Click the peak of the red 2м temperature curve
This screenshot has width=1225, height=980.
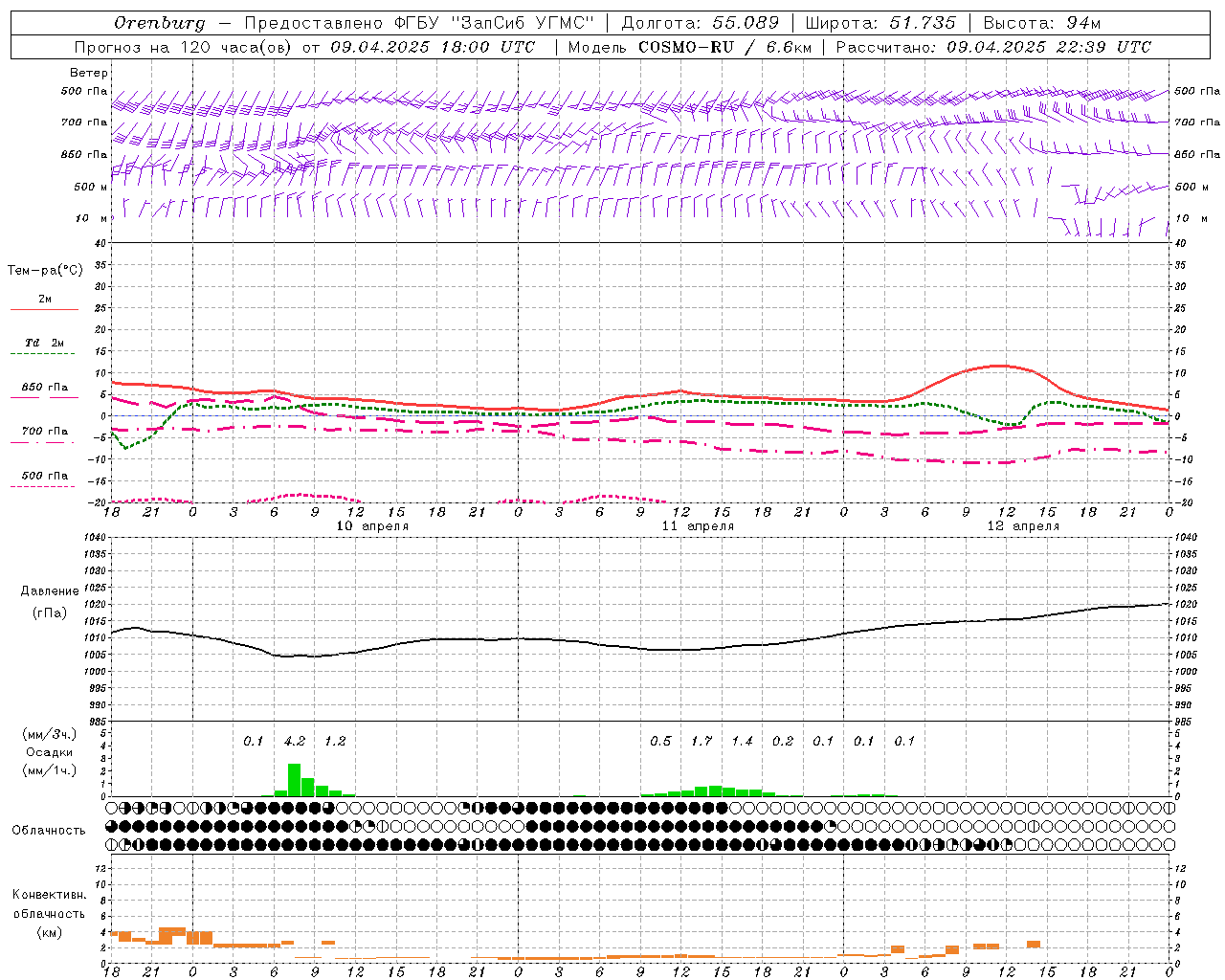1000,366
